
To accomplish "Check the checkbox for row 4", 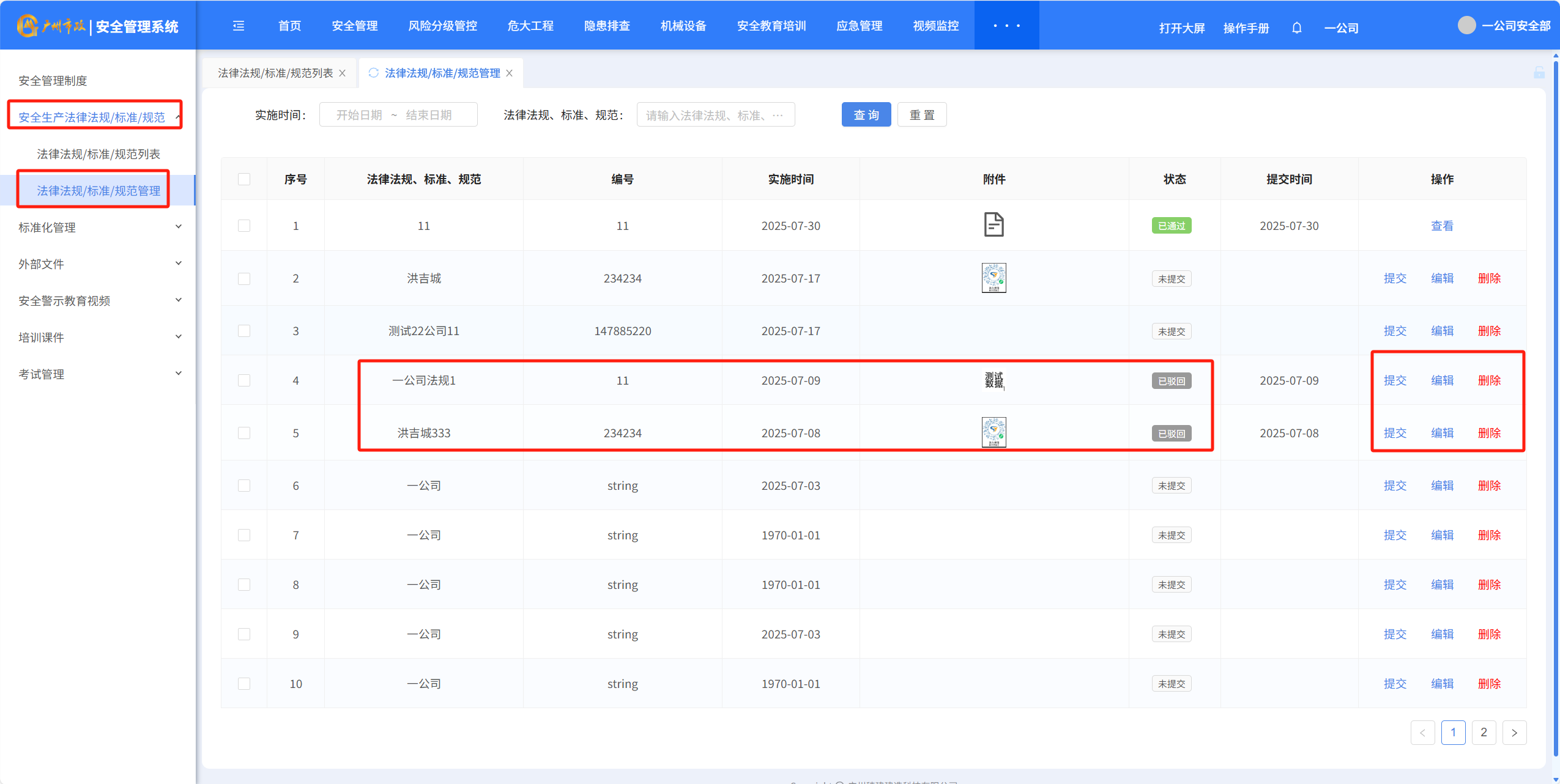I will point(244,380).
